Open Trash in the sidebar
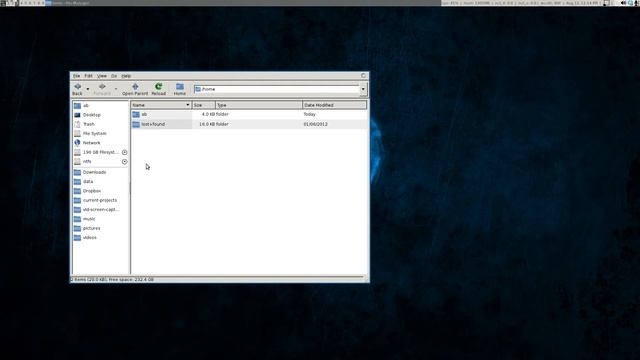 click(100, 124)
